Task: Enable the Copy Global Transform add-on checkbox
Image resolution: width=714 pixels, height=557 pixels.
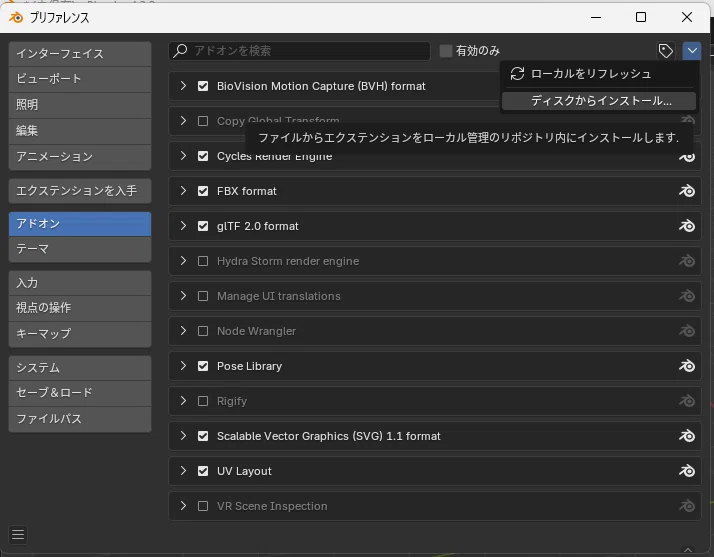Action: (x=203, y=121)
